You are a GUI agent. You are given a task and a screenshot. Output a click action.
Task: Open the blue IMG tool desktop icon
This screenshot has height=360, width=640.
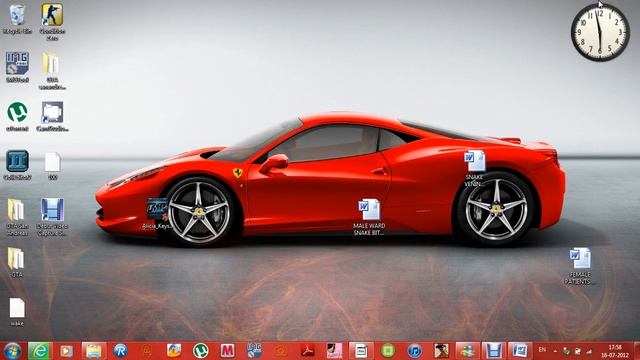pyautogui.click(x=17, y=67)
